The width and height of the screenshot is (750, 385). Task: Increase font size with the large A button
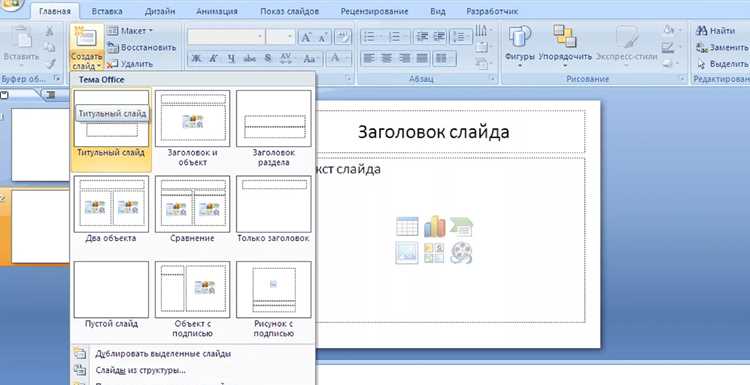(307, 37)
